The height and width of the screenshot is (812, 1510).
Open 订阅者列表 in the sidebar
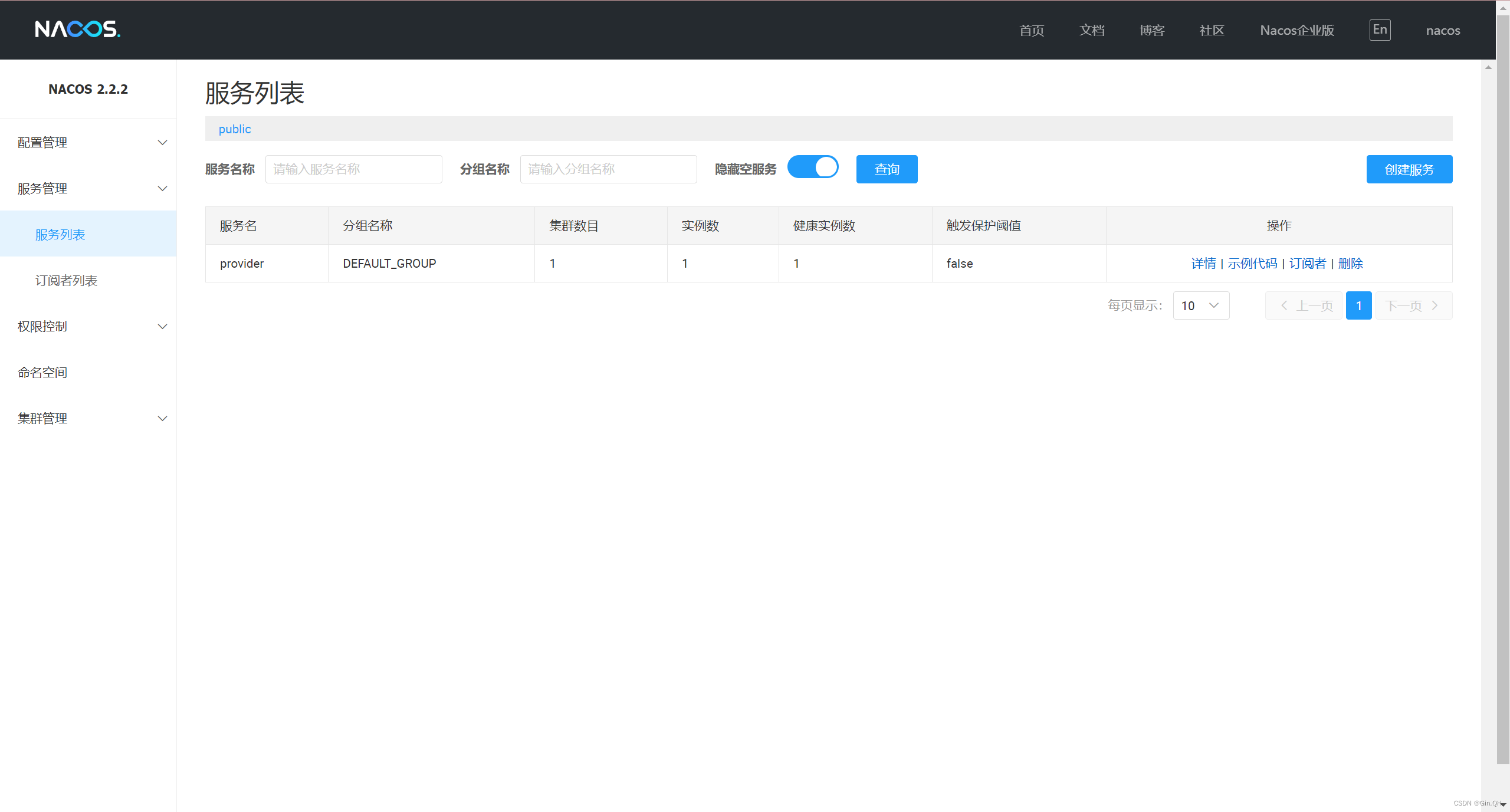tap(88, 281)
